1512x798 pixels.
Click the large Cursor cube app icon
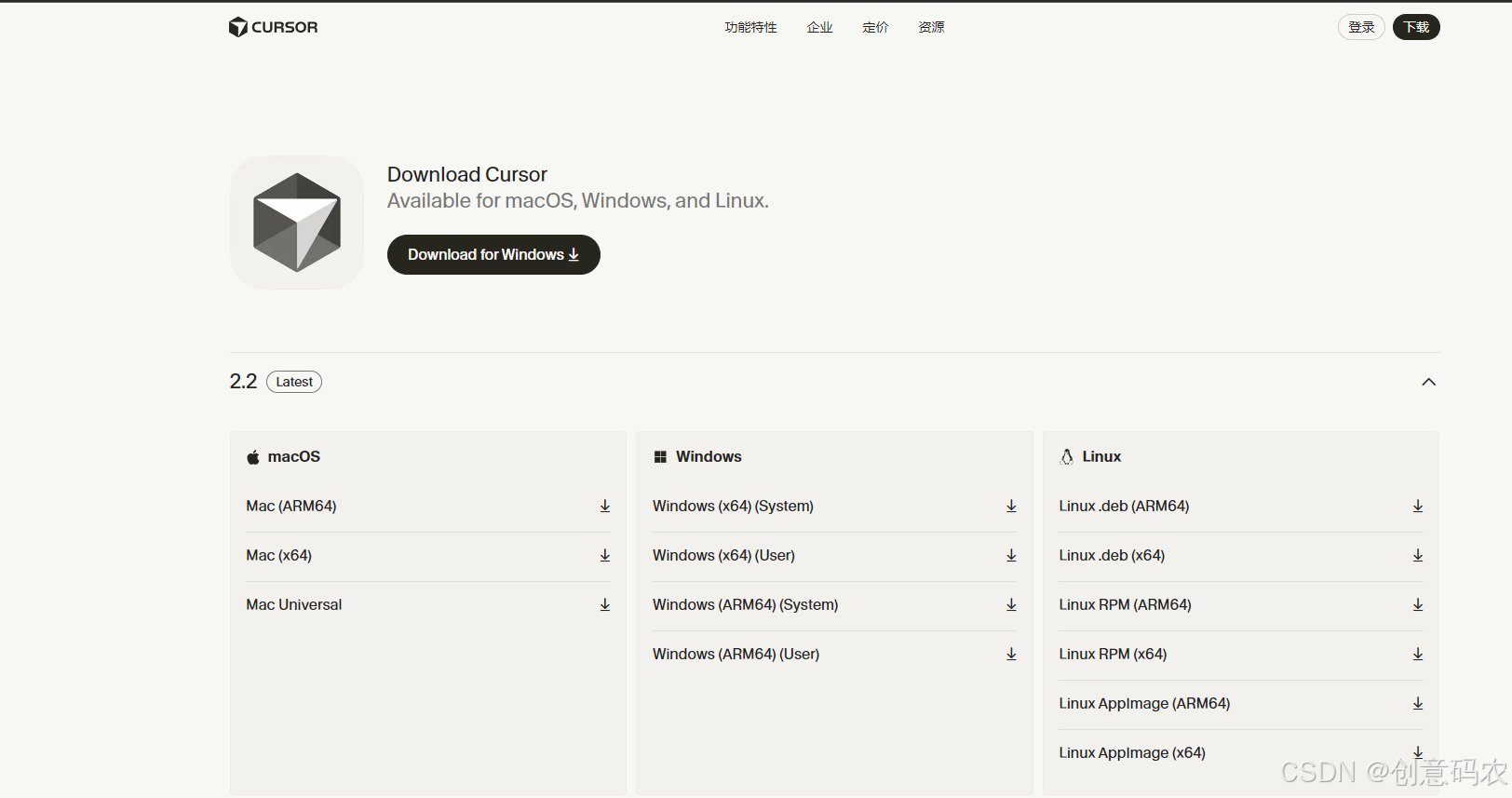coord(297,223)
